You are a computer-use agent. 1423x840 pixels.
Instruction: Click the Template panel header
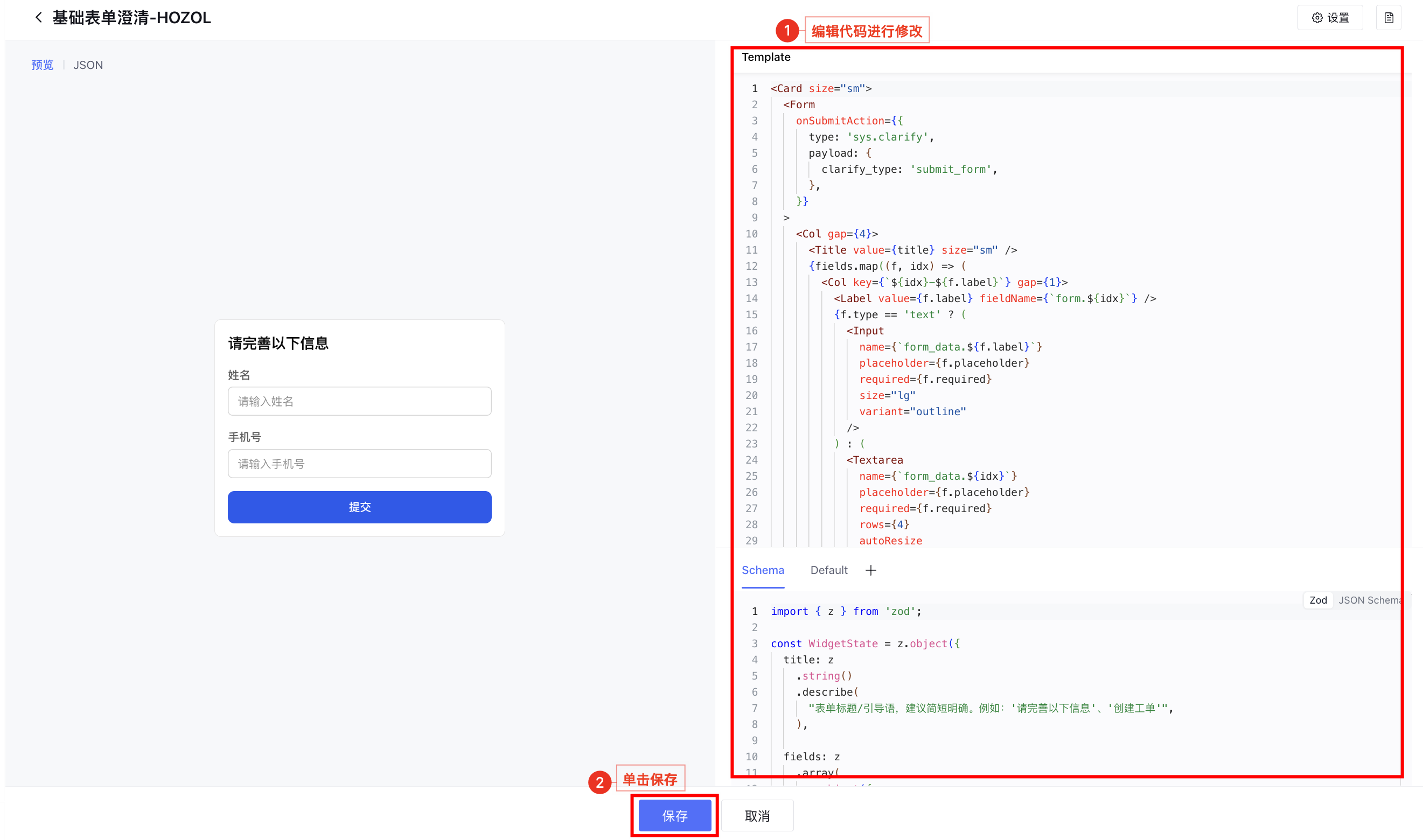point(766,57)
